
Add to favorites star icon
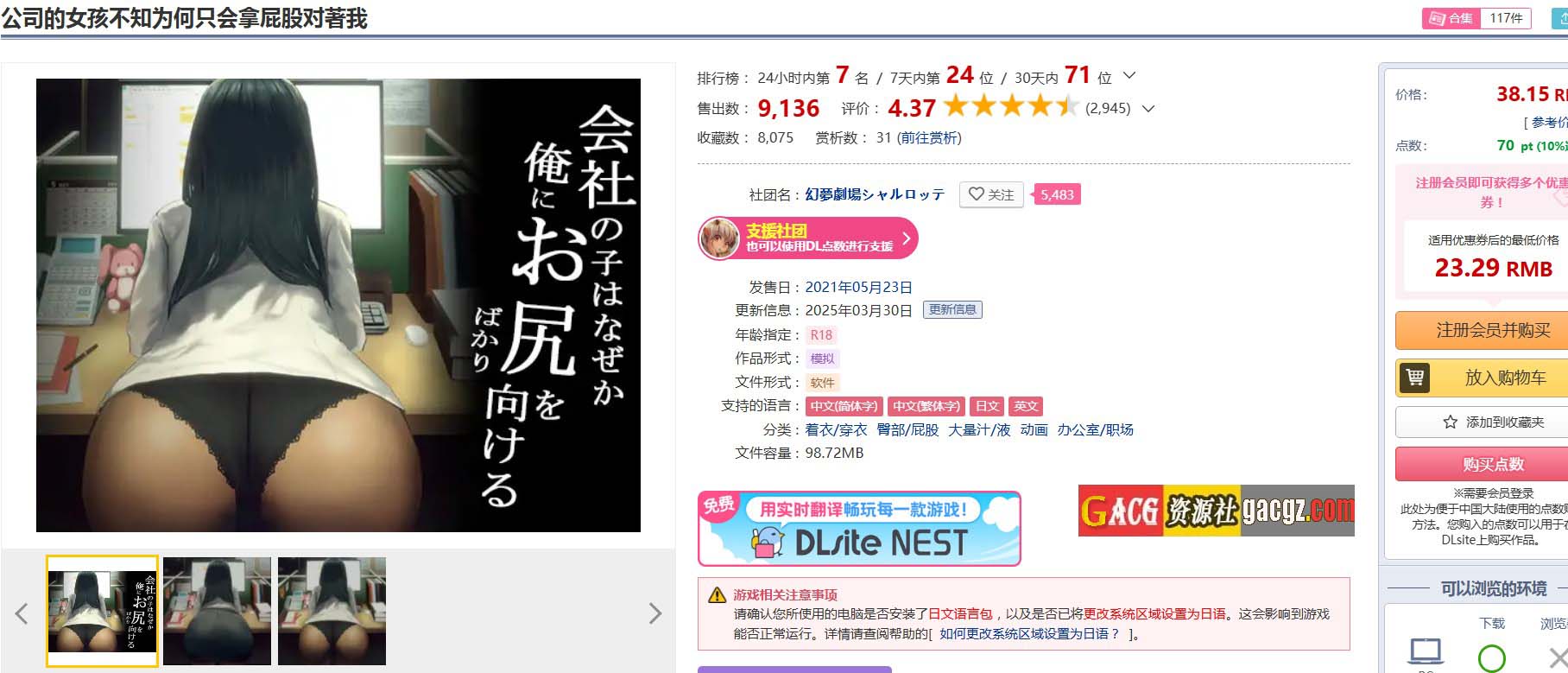(1450, 422)
